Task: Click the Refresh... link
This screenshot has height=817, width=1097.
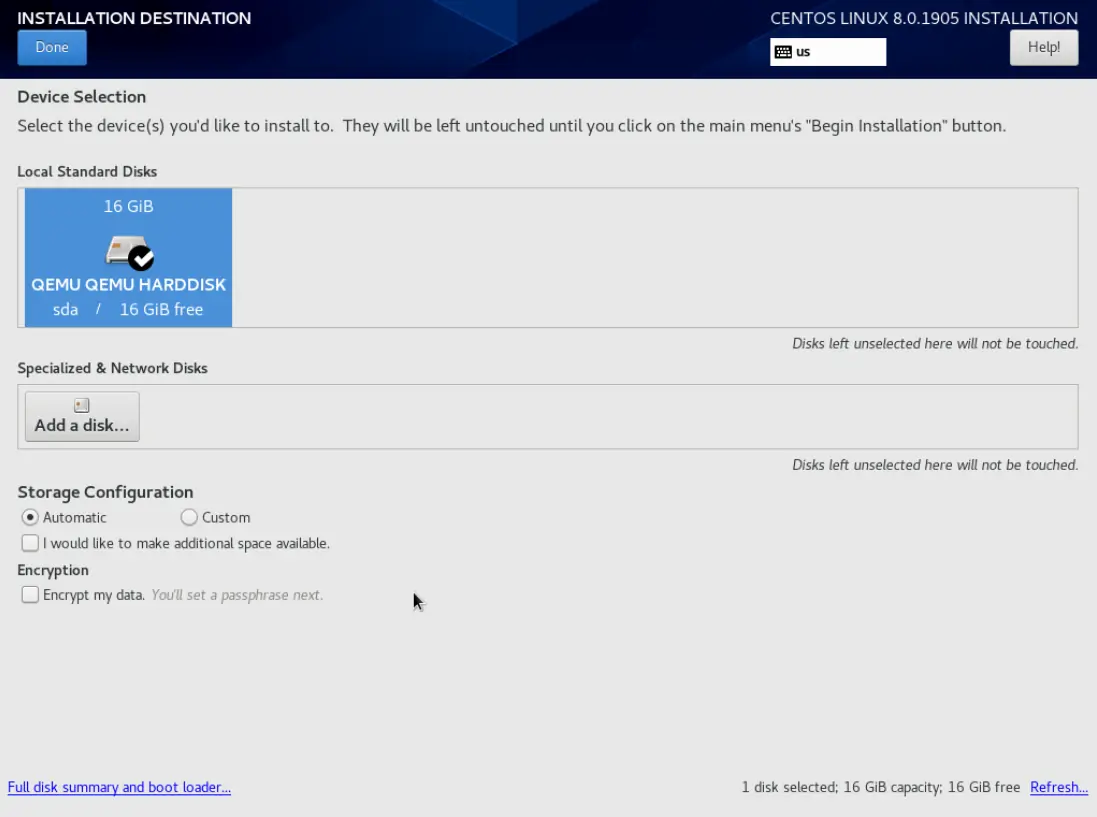Action: [x=1059, y=787]
